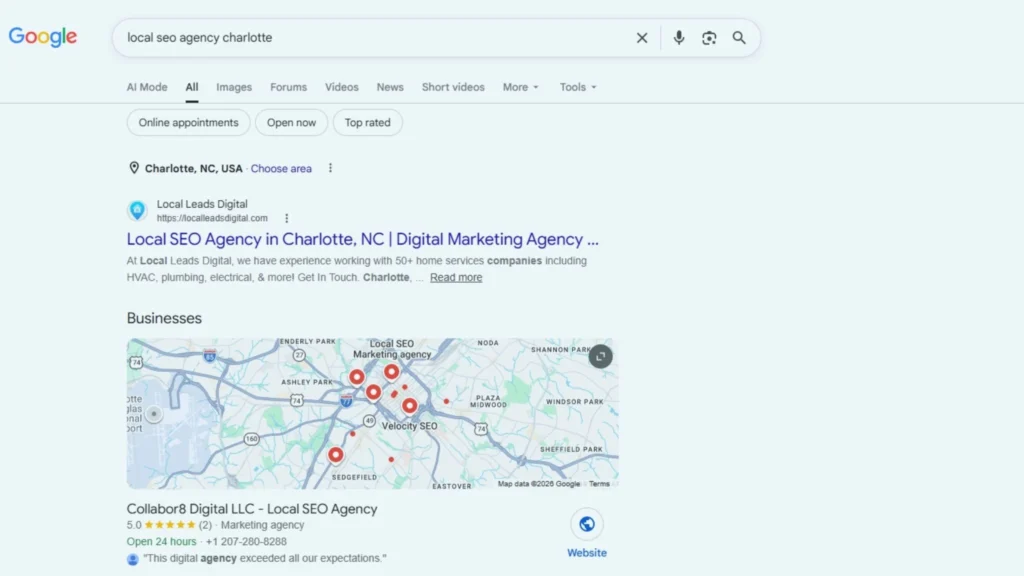Open the Images tab
Viewport: 1024px width, 576px height.
click(x=234, y=87)
